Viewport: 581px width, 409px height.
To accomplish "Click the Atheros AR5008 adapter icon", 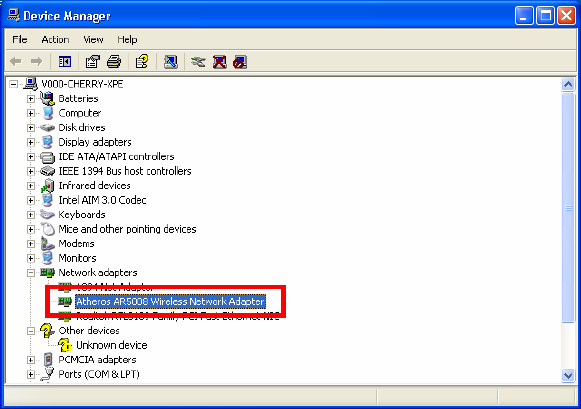I will 65,302.
